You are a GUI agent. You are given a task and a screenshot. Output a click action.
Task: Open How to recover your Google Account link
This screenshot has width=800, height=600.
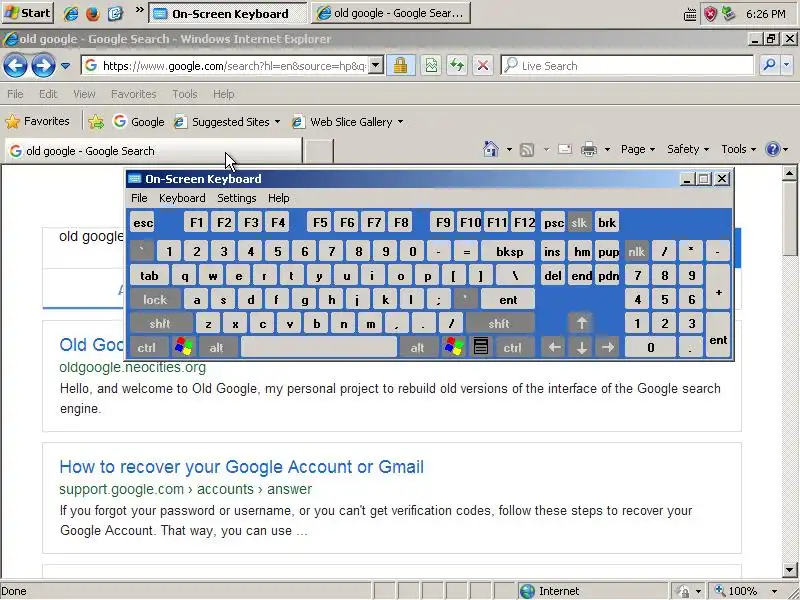tap(241, 467)
